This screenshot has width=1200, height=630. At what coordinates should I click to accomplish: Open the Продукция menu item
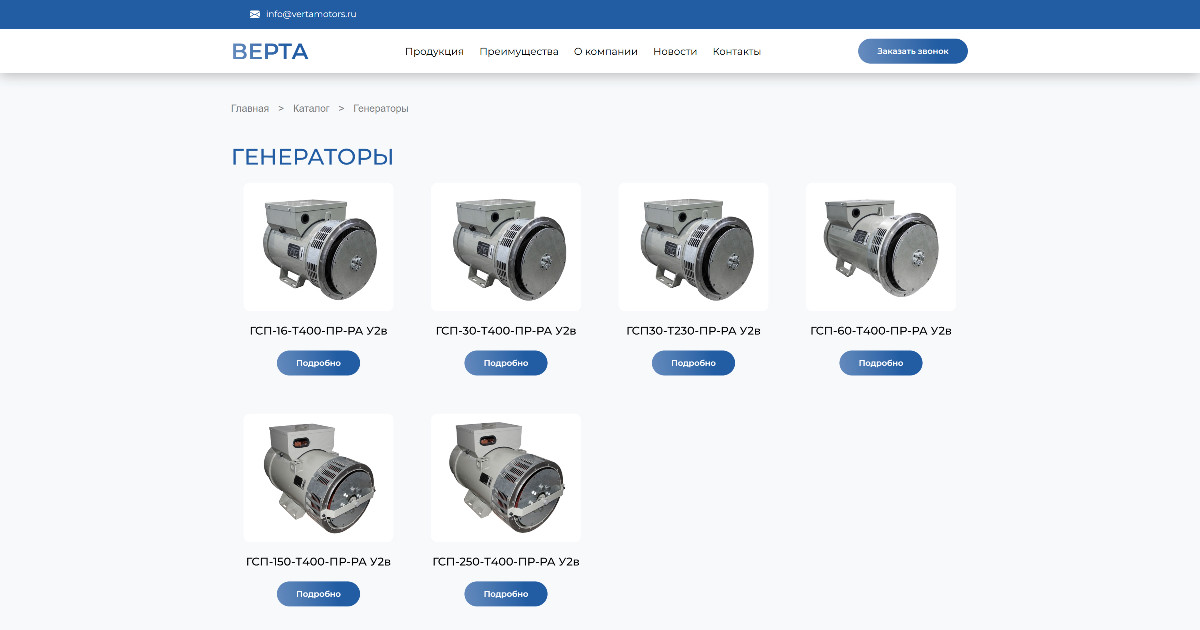[434, 51]
